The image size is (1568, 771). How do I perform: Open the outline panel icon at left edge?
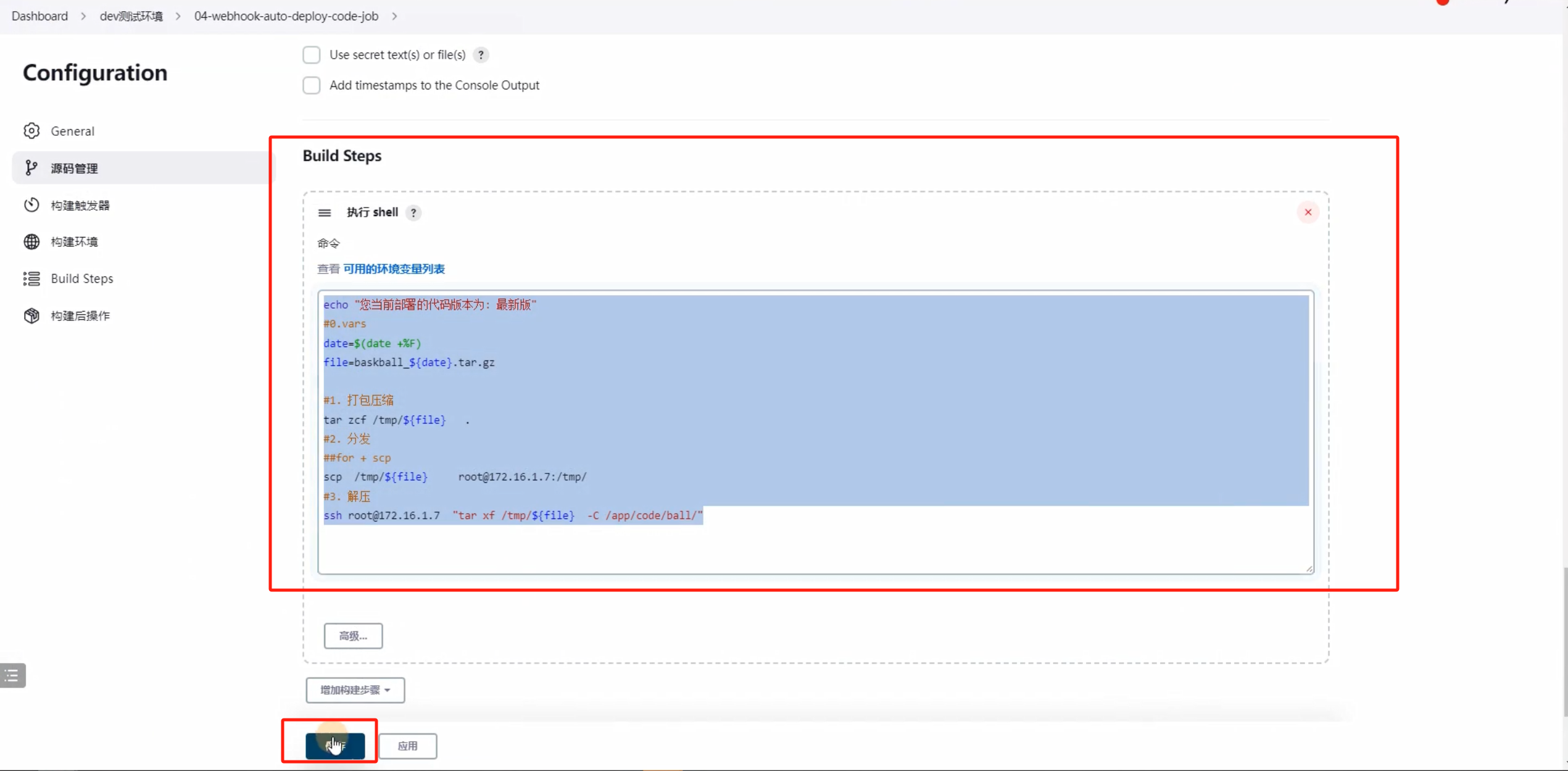point(12,675)
